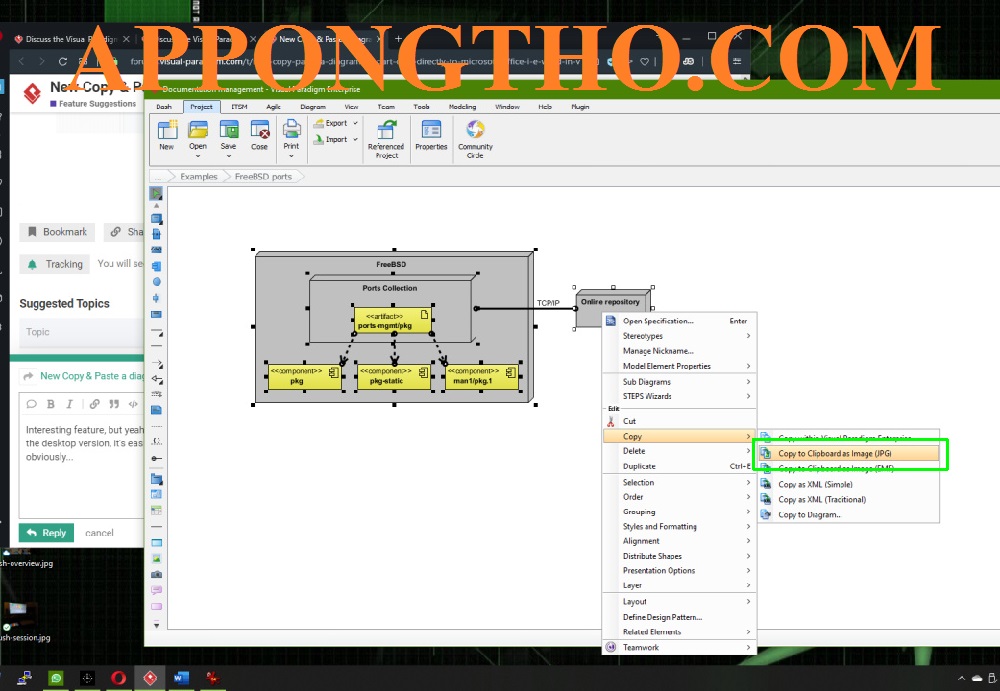Image resolution: width=1000 pixels, height=691 pixels.
Task: Open the Properties icon in ribbon
Action: pos(431,130)
